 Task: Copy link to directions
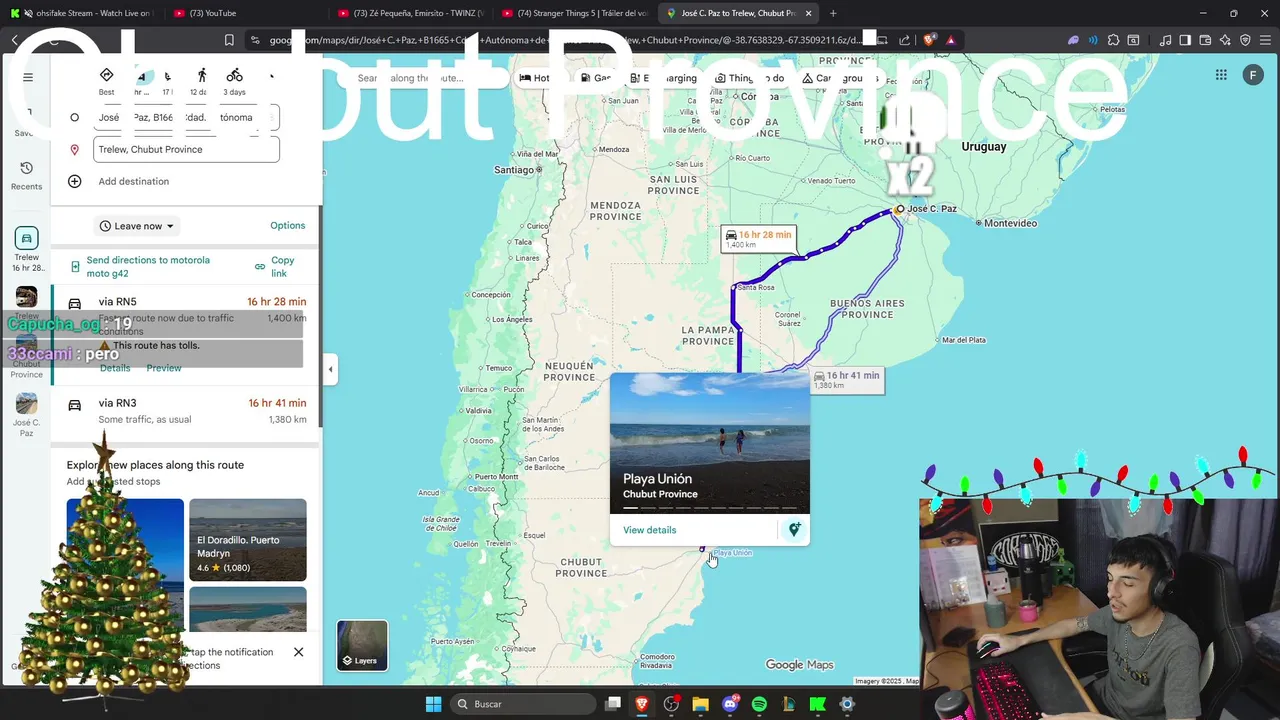coord(276,267)
